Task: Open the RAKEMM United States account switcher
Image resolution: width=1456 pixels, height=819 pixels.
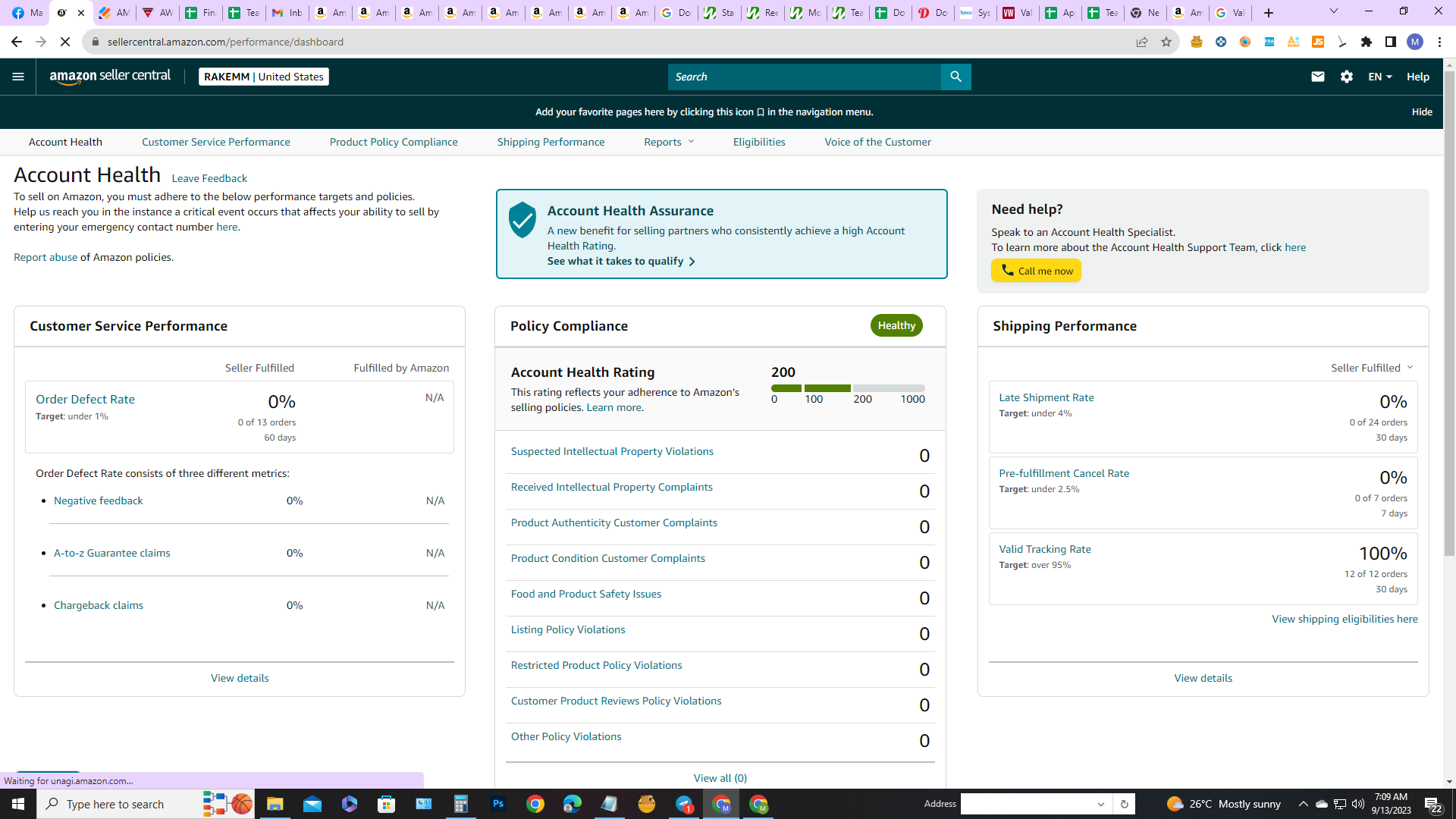Action: 263,77
